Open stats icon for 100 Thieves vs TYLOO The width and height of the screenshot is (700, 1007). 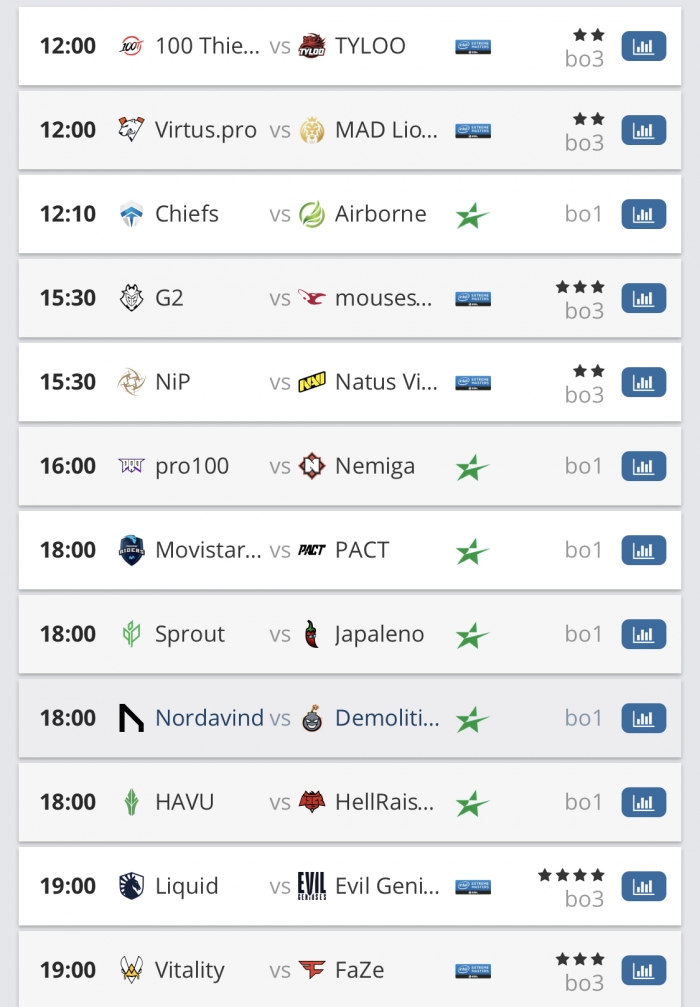coord(643,46)
